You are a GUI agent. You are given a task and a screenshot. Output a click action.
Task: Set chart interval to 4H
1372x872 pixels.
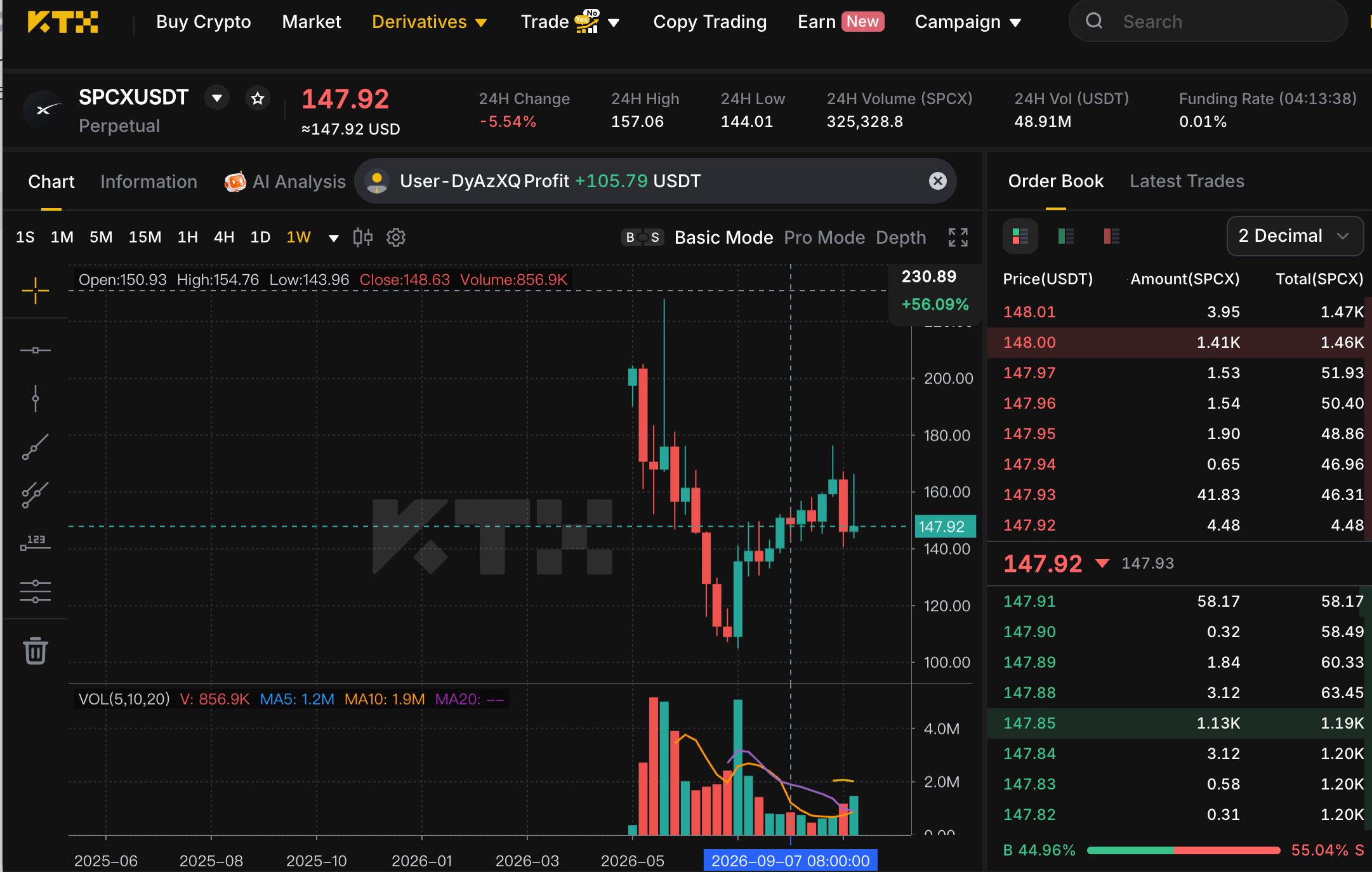click(224, 237)
